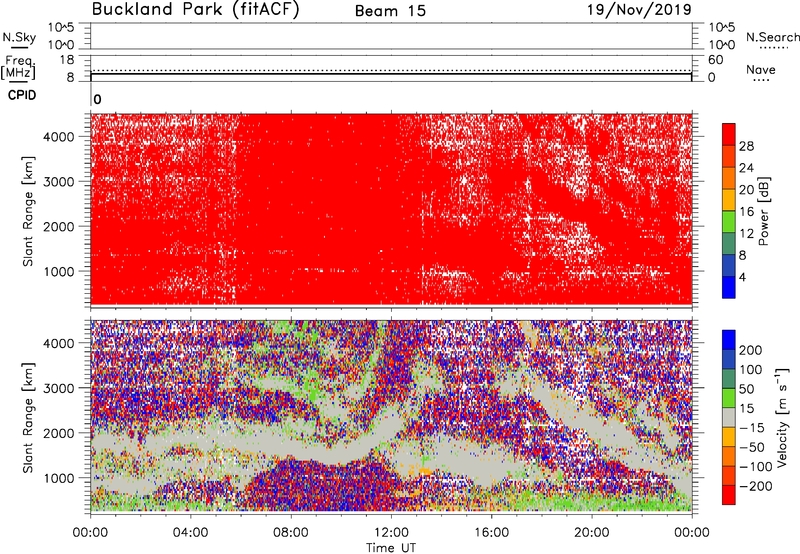Click the "-200" label on velocity colorbar
This screenshot has width=800, height=554.
pyautogui.click(x=756, y=486)
